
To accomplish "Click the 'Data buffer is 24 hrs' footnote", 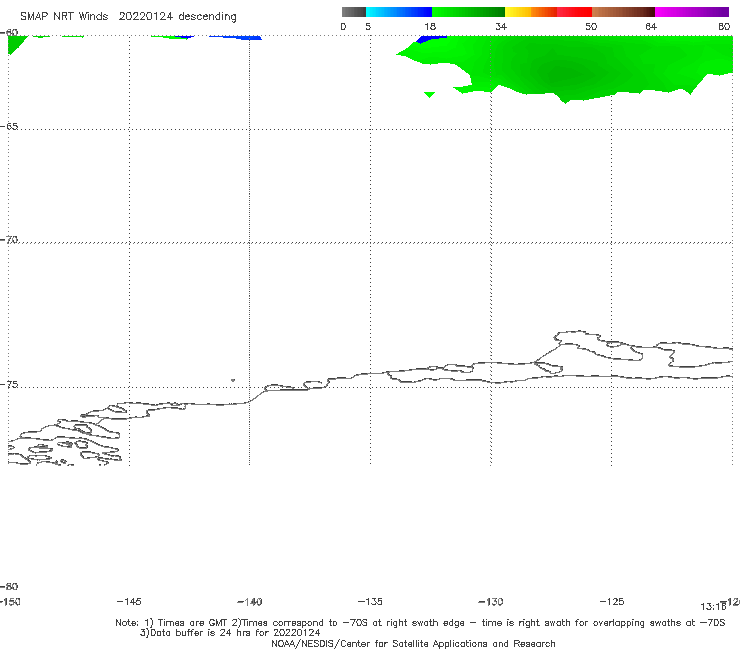I will click(230, 633).
